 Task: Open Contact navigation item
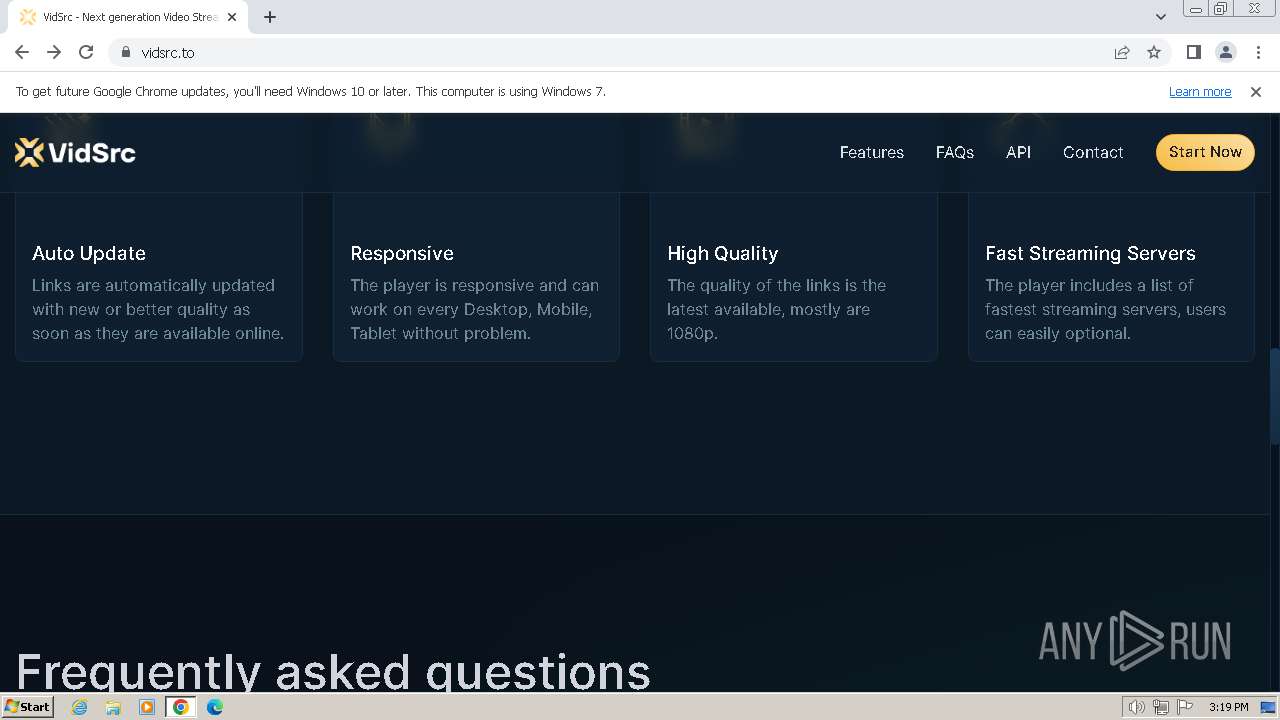coord(1093,152)
